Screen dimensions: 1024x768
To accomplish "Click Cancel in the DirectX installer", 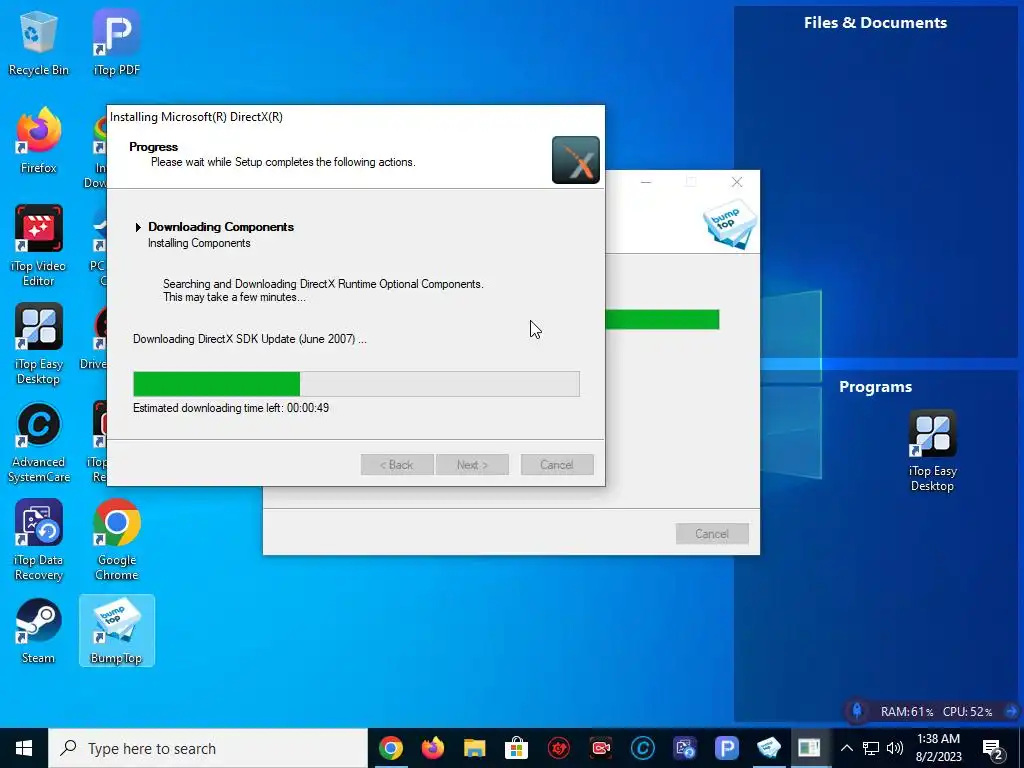I will (557, 464).
